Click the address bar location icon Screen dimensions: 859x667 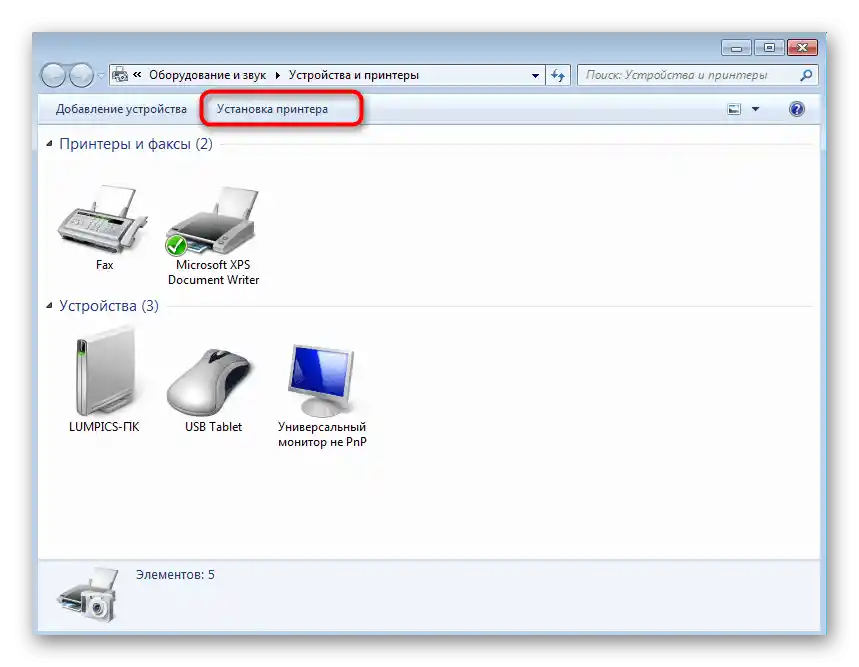[120, 75]
